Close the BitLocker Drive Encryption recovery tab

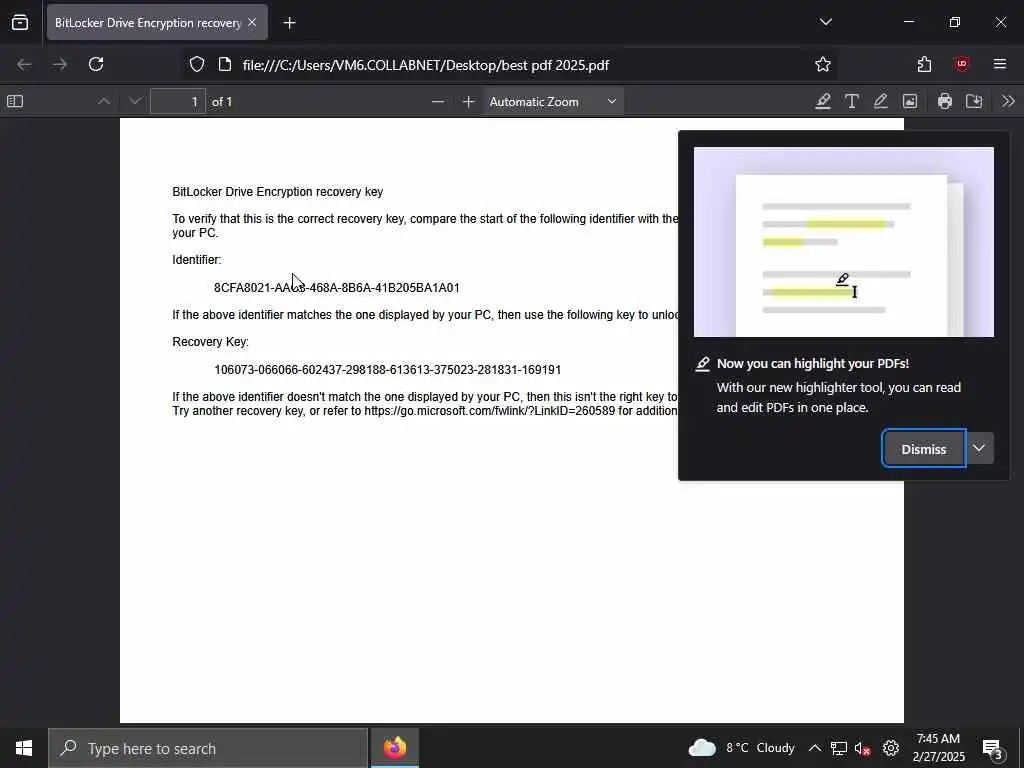point(252,23)
